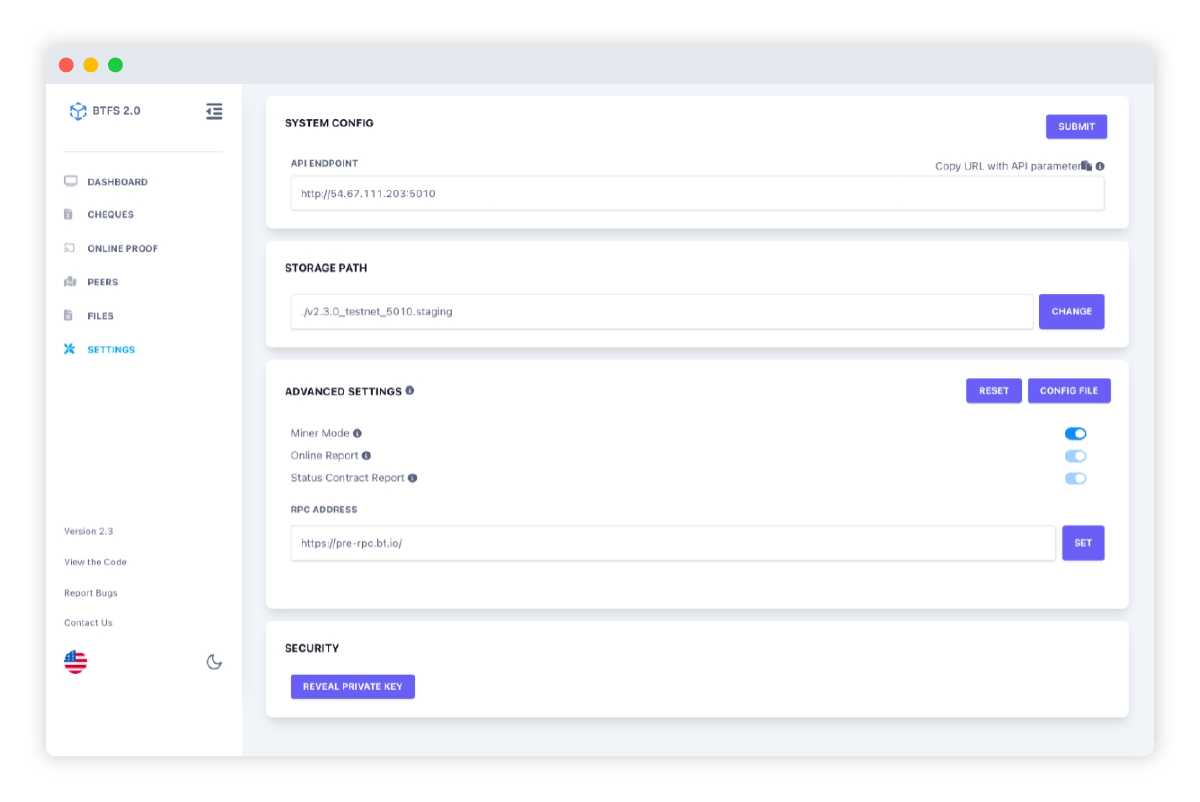
Task: Click info icon next to Copy URL
Action: coord(1100,166)
